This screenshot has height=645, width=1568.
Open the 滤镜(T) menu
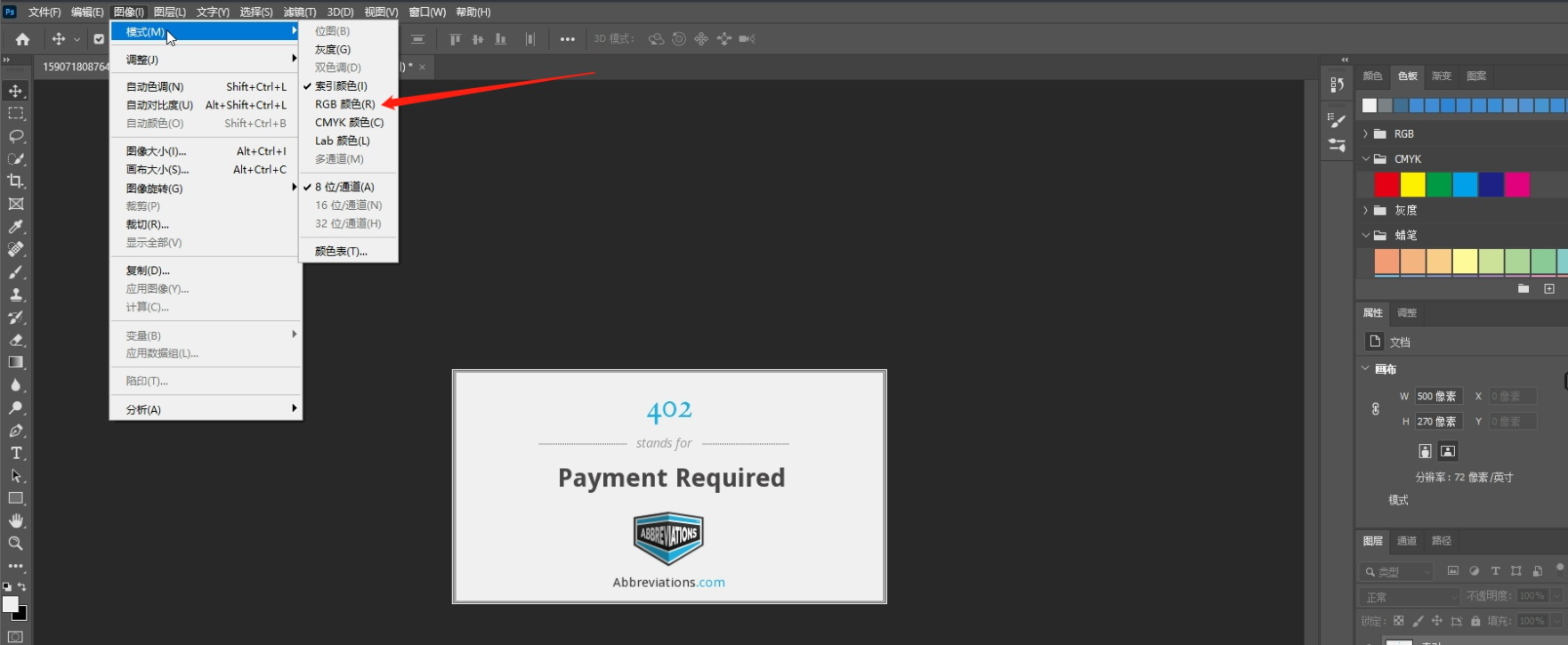299,12
